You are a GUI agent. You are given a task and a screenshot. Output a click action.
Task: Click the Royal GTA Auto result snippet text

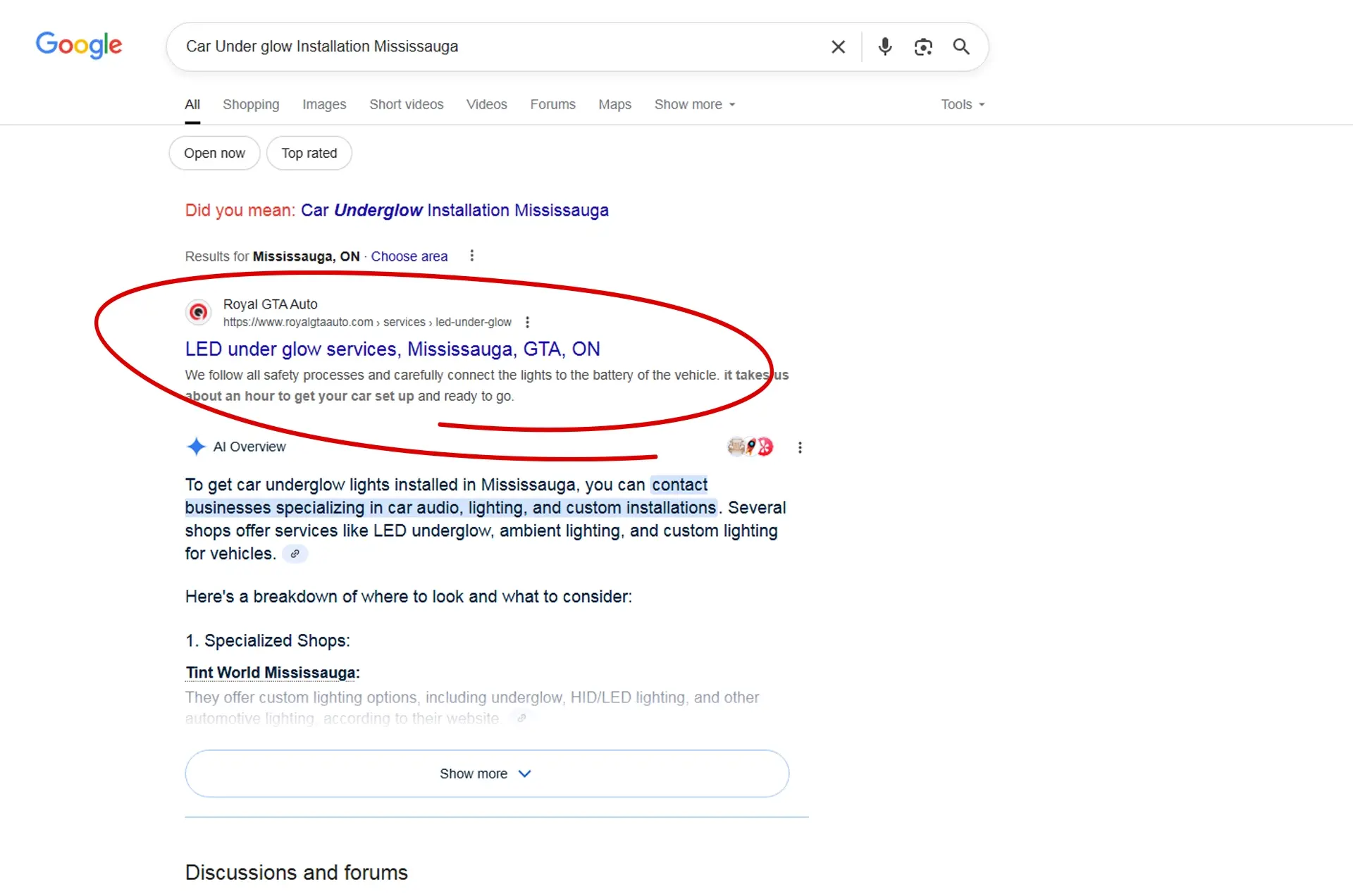click(487, 385)
